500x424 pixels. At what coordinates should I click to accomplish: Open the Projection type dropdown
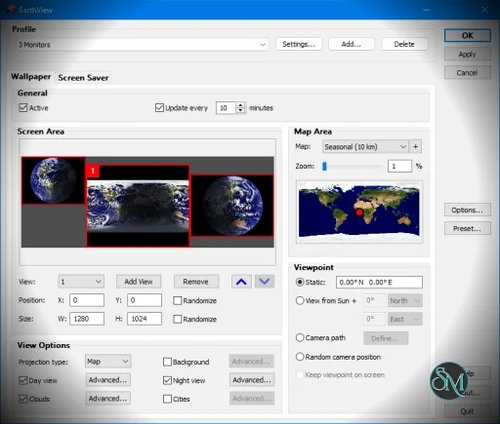point(108,361)
